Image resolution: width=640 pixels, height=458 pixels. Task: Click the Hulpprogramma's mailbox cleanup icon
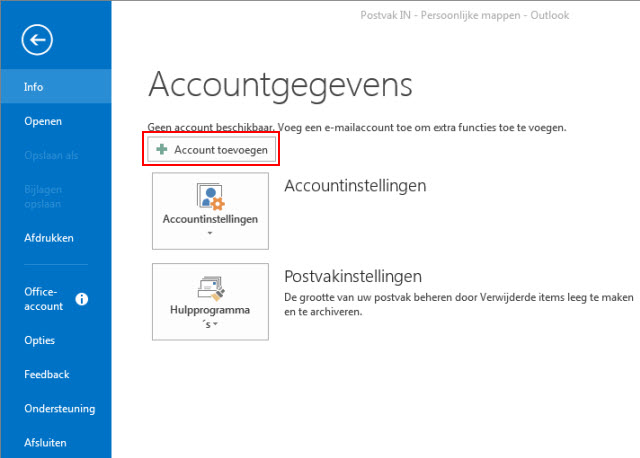[211, 288]
